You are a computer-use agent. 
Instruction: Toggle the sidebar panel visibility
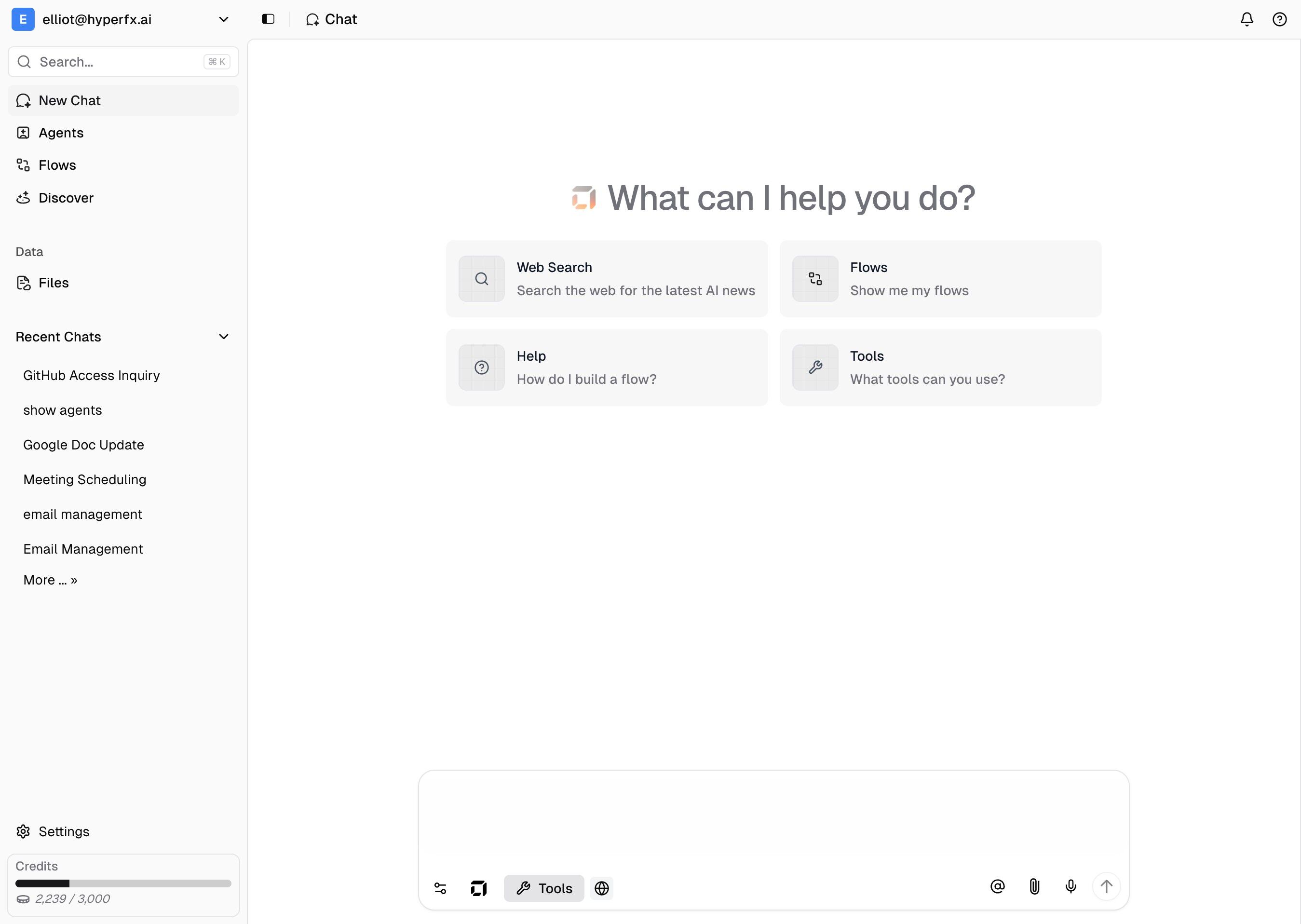coord(268,19)
